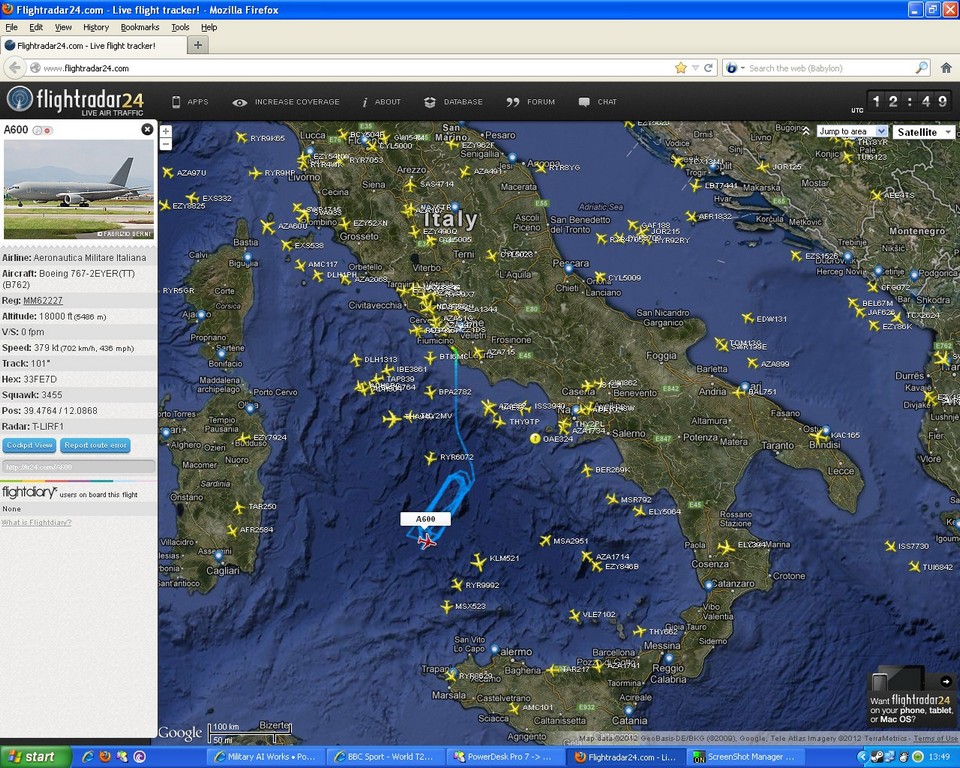Click the map zoom out minus button
960x768 pixels.
pos(166,144)
